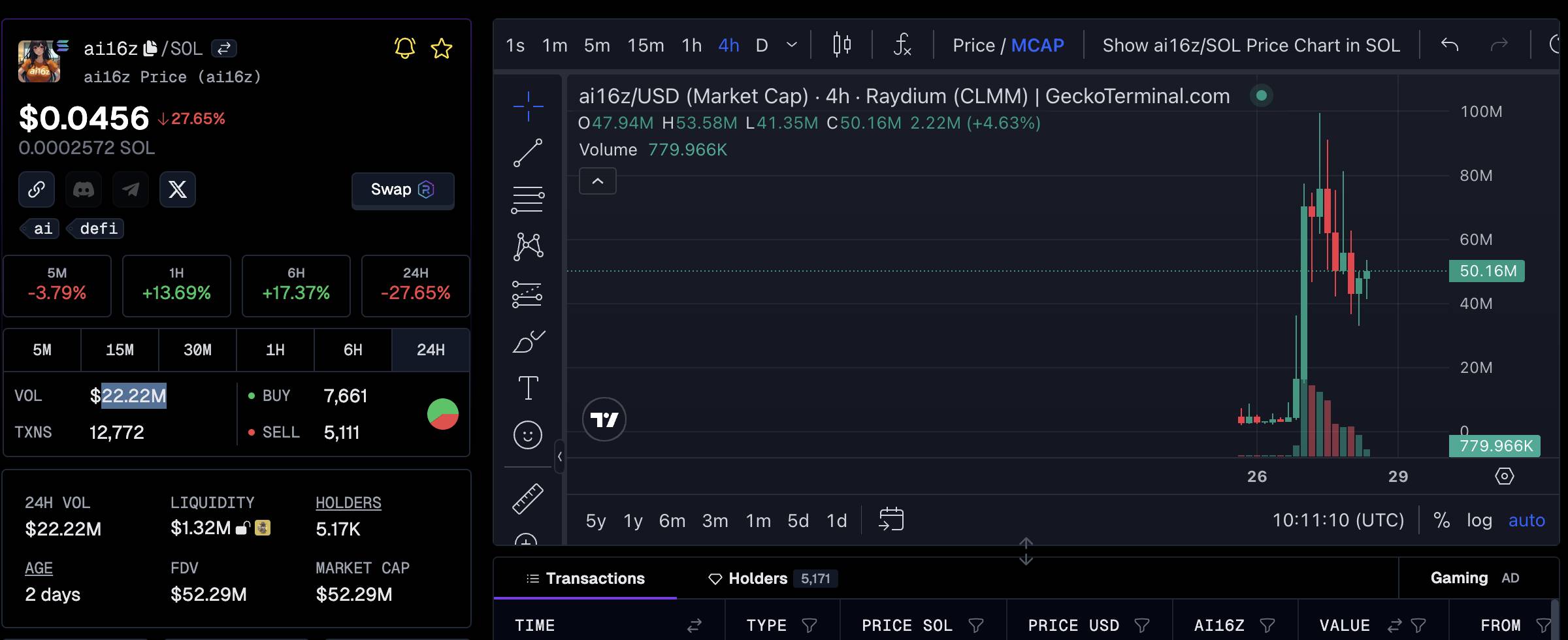Select the 30M stats tab
Image resolution: width=1568 pixels, height=640 pixels.
click(x=197, y=350)
